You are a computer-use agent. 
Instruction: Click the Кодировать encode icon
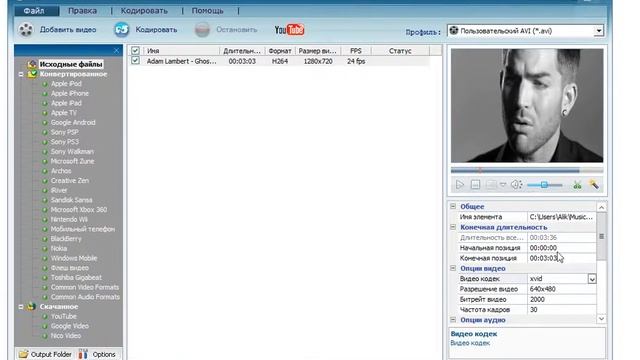(122, 30)
